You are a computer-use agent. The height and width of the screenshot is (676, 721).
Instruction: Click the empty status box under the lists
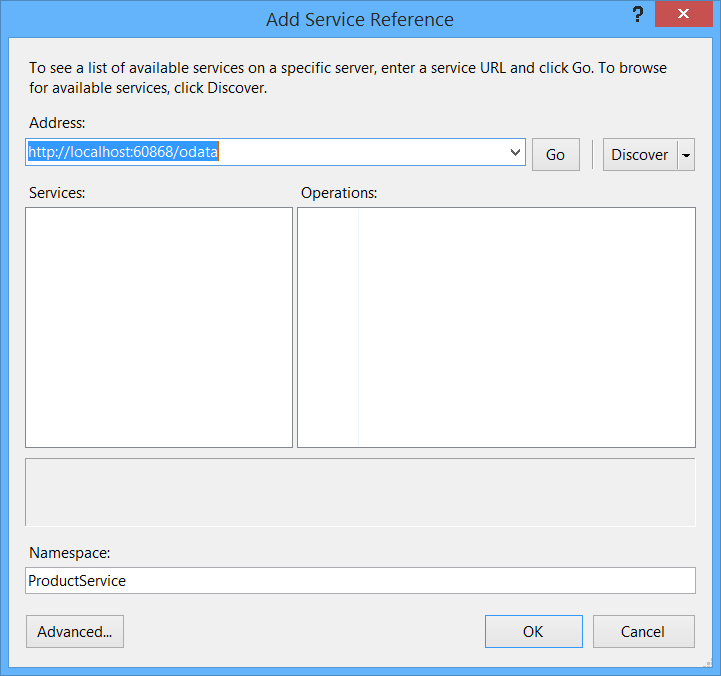pos(360,492)
